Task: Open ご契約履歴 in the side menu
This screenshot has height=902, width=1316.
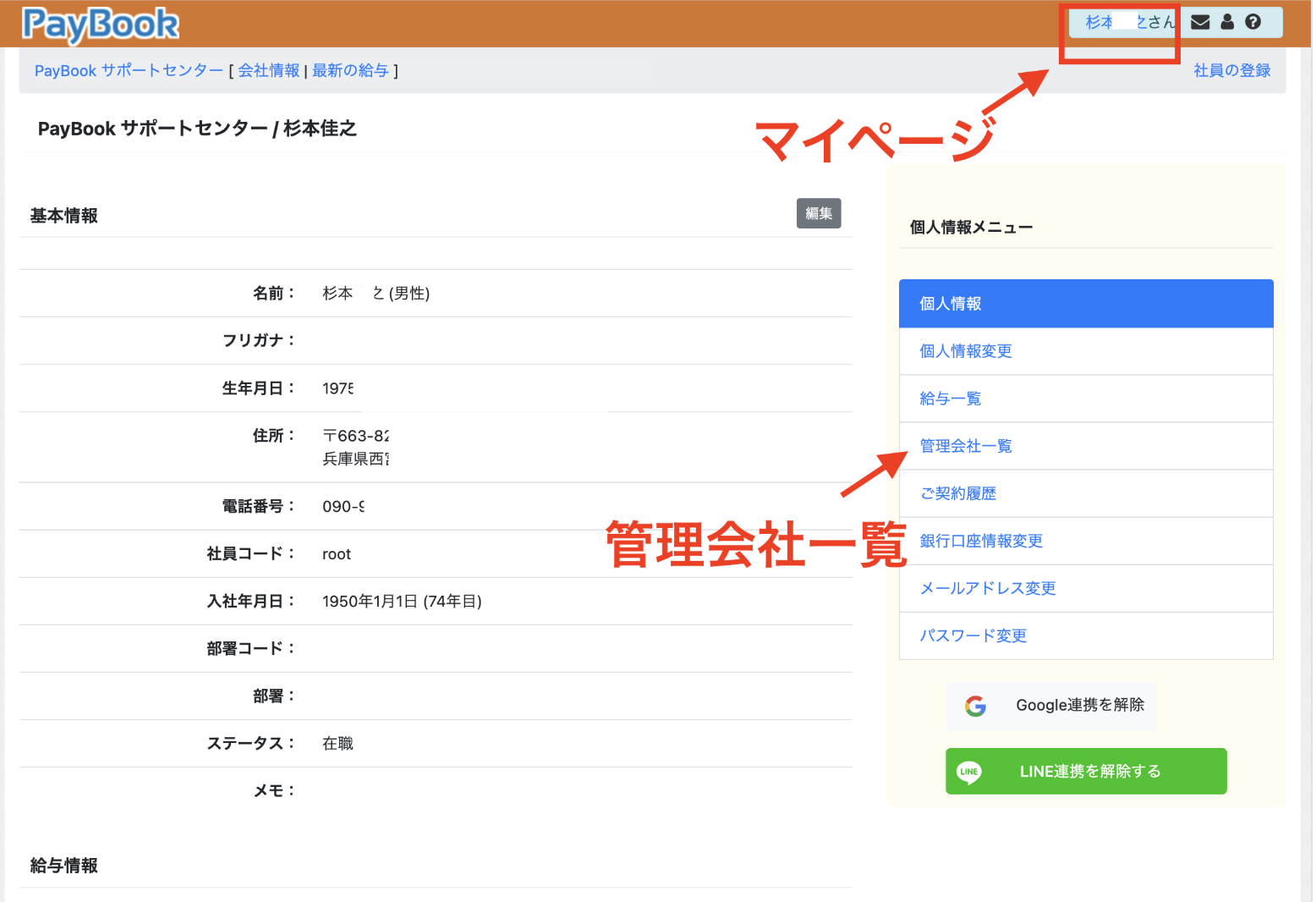Action: click(x=1086, y=493)
